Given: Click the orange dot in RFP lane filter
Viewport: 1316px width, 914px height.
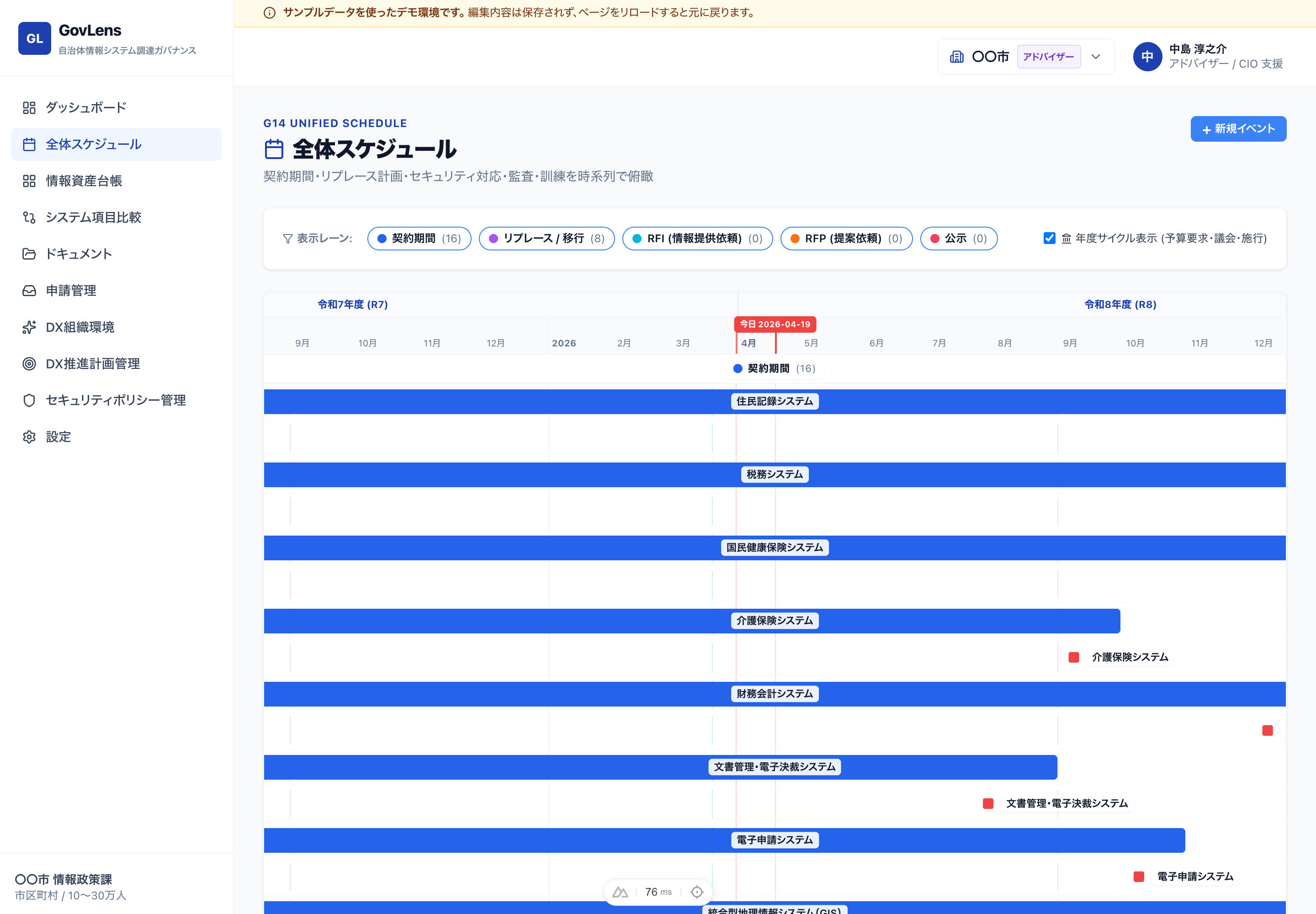Looking at the screenshot, I should [795, 239].
